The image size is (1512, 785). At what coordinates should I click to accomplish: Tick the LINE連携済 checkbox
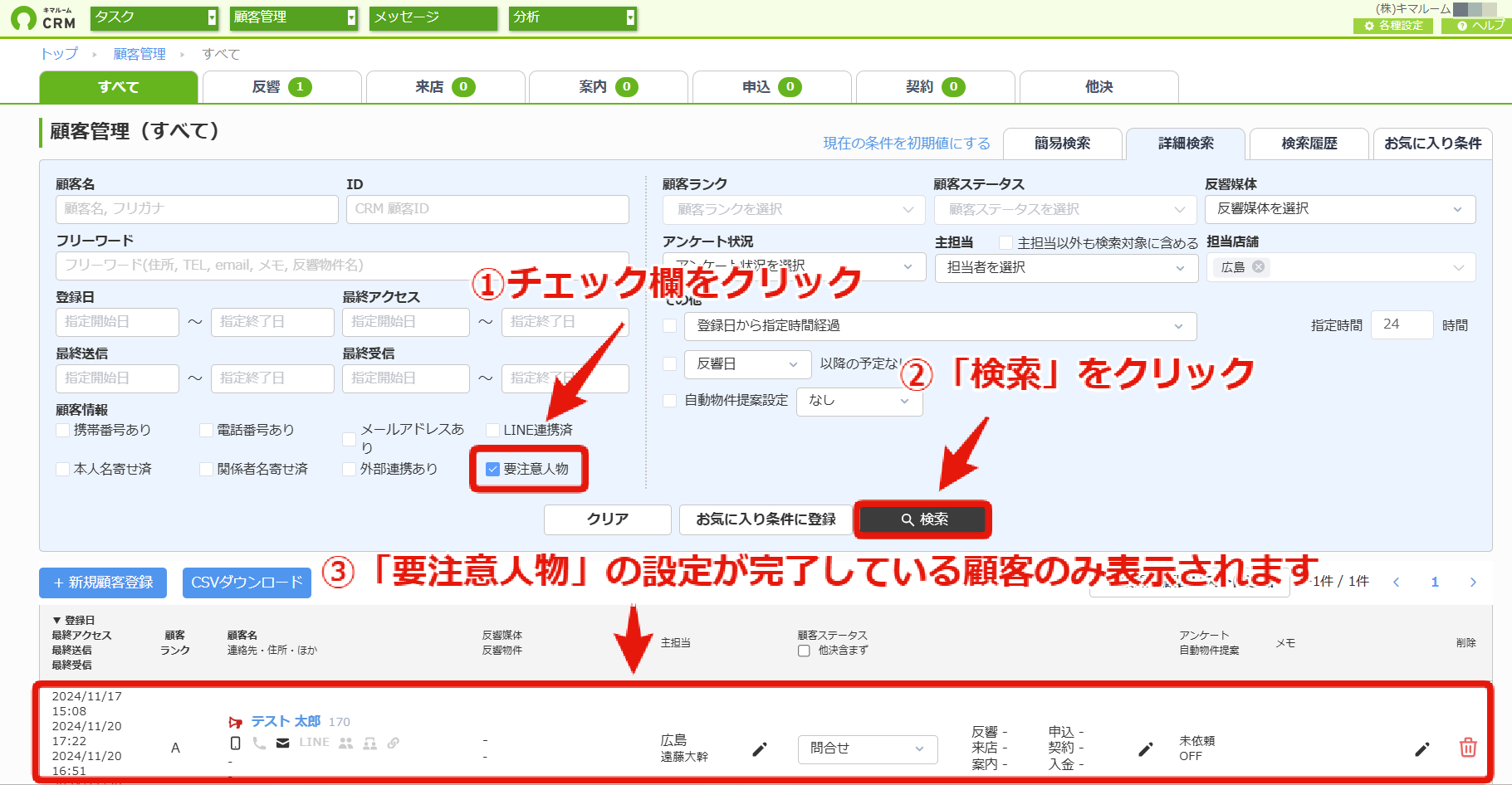point(492,430)
